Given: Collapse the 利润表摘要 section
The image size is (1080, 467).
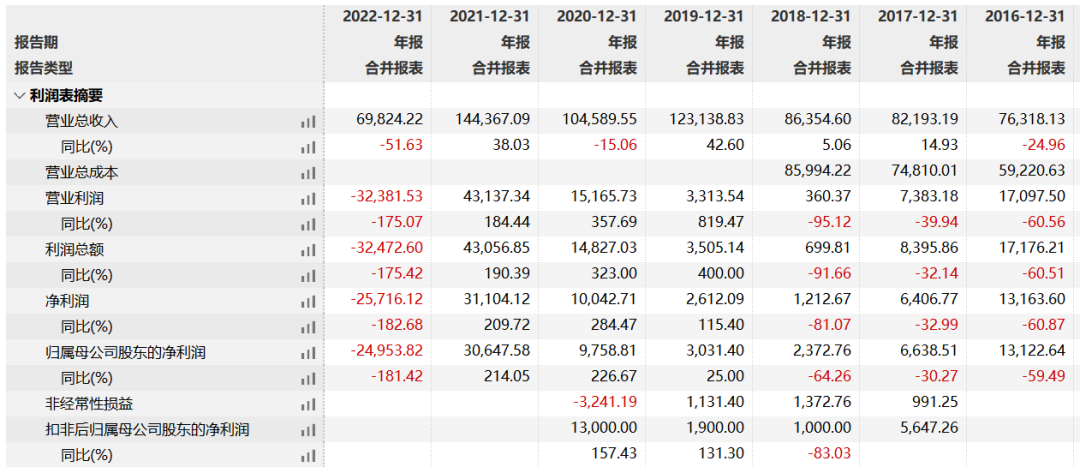Looking at the screenshot, I should (x=20, y=95).
